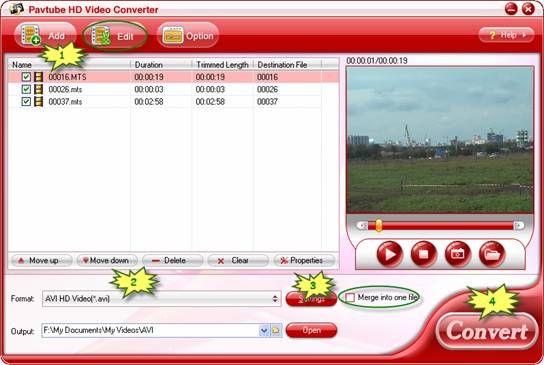Enable Merge into one file checkbox
Viewport: 544px width, 365px height.
coord(350,298)
